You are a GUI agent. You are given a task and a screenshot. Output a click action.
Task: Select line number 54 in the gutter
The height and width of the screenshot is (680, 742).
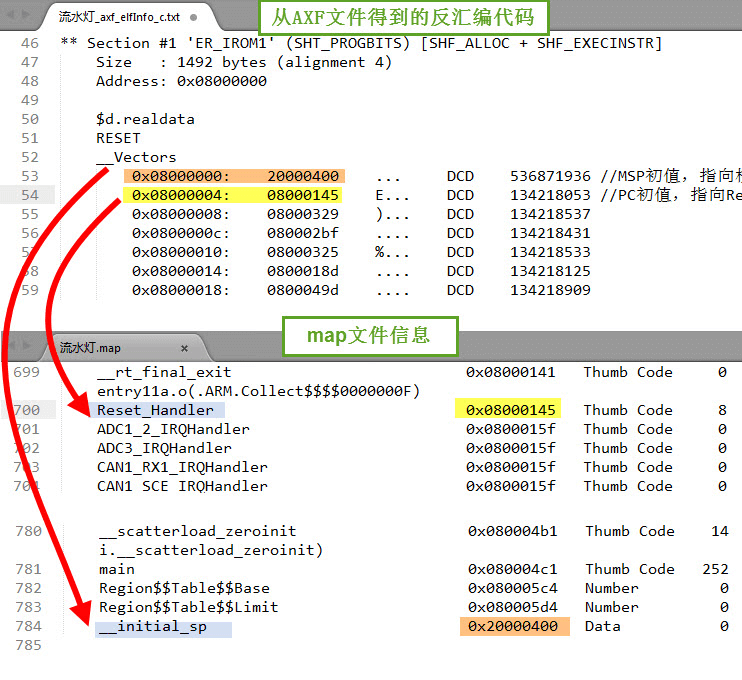29,195
